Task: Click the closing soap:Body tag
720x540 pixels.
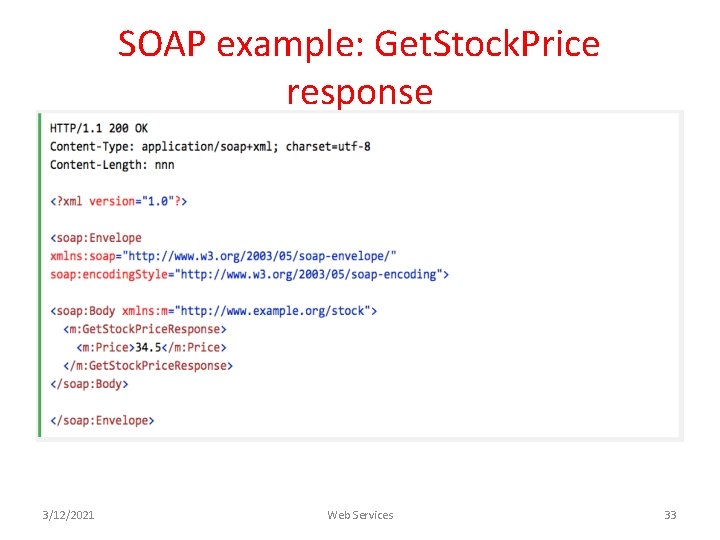Action: 89,384
